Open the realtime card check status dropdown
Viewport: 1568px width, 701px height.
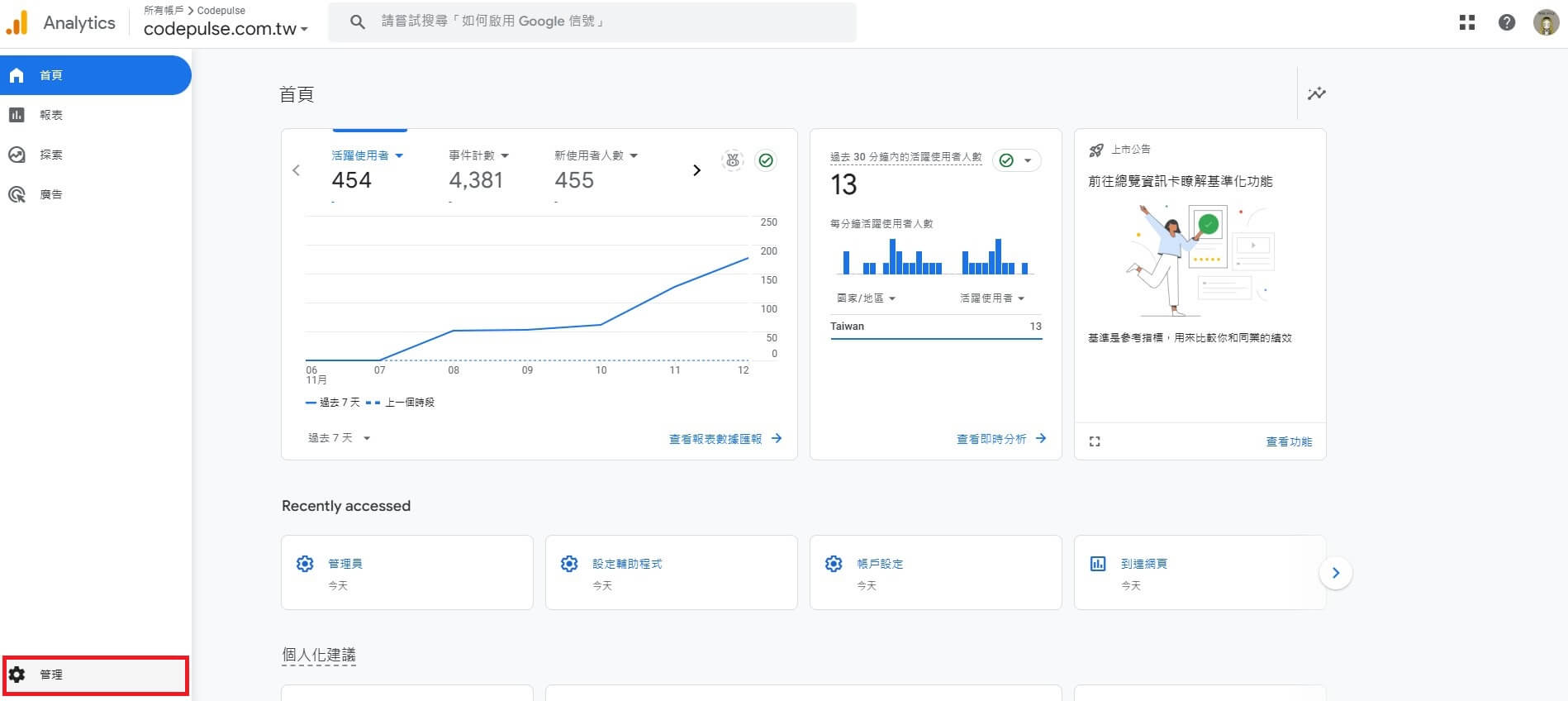tap(1016, 160)
